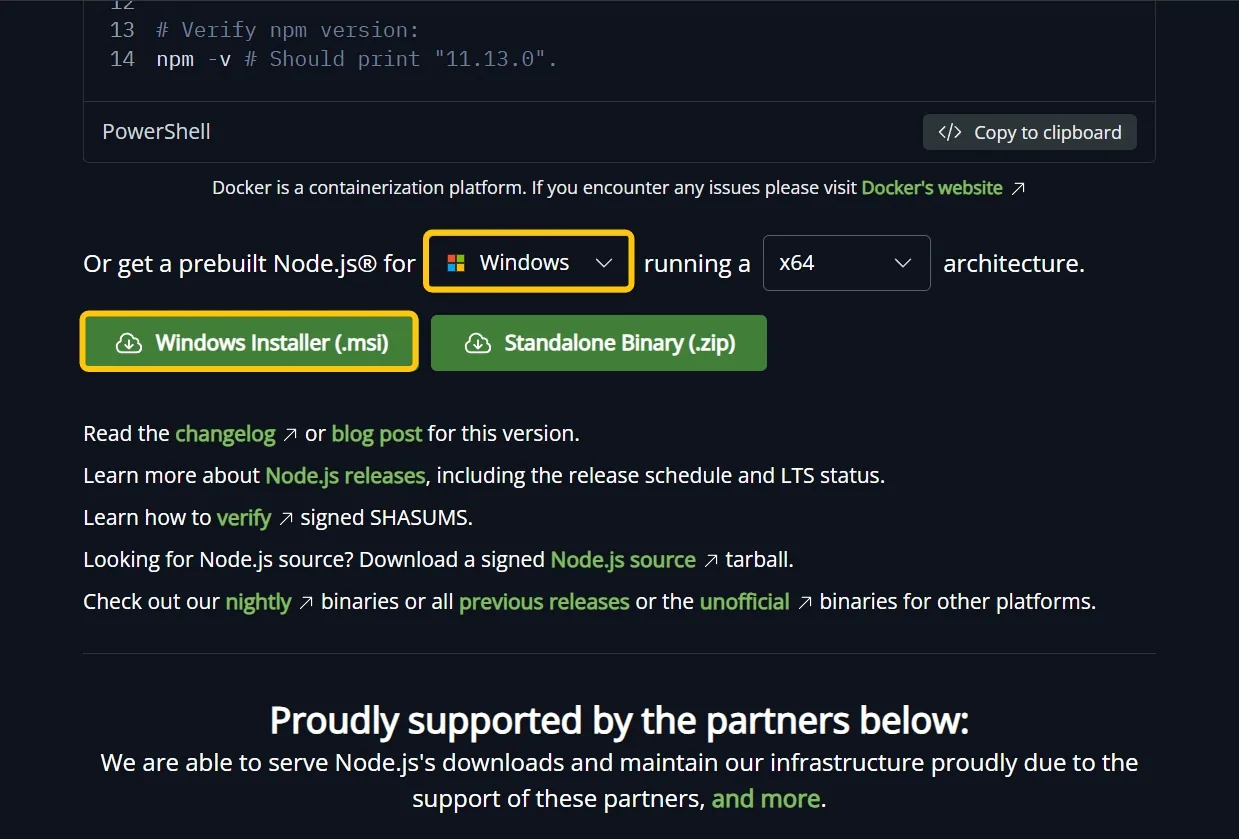Follow the Node.js releases link
Screen dimensions: 1239x839
[x=345, y=476]
